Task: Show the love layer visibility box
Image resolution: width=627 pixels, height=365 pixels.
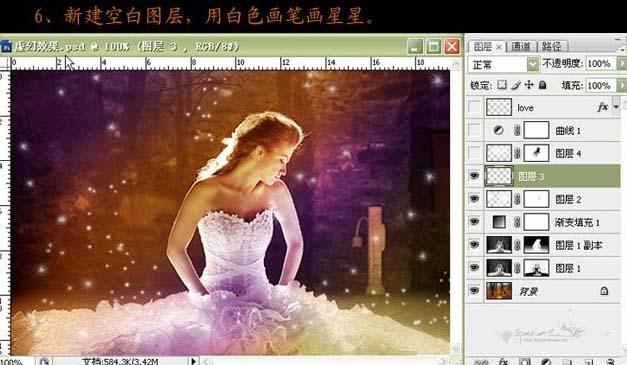Action: pos(475,107)
